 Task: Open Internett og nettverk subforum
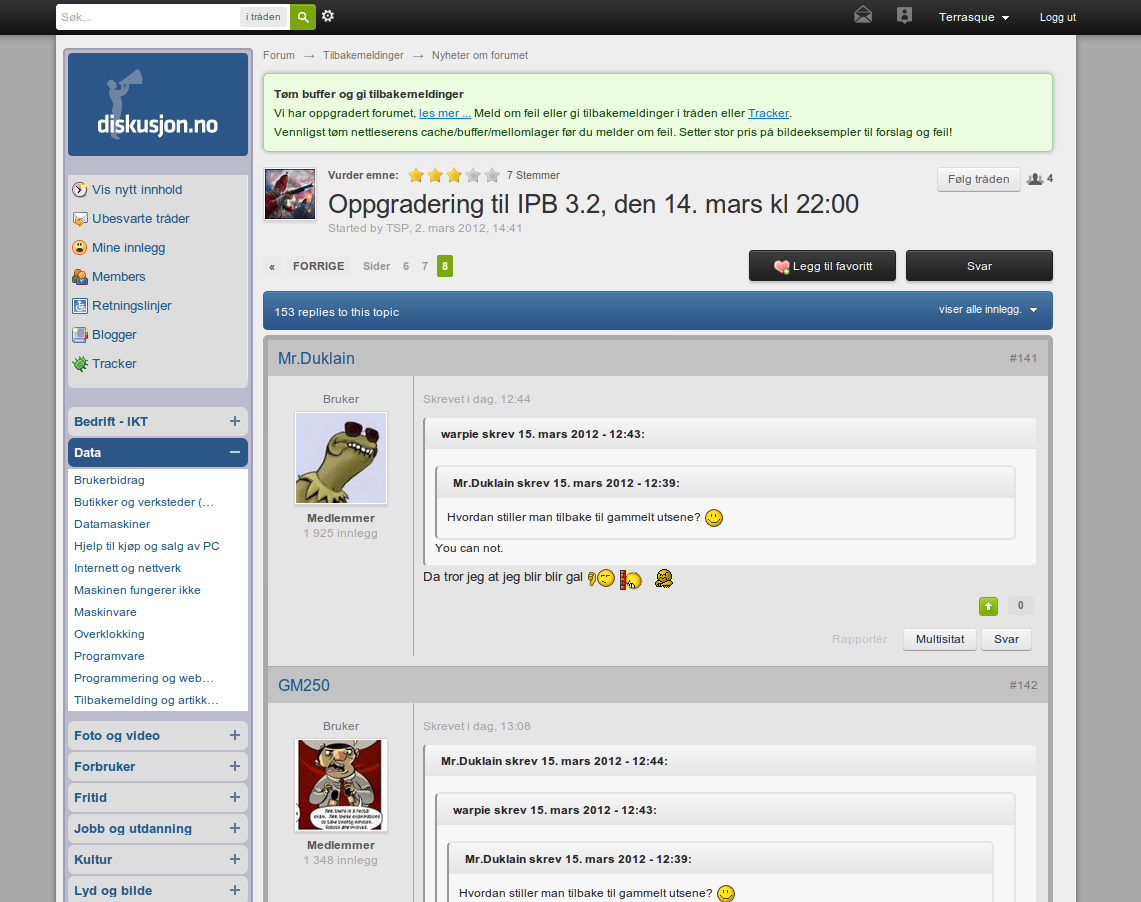127,568
